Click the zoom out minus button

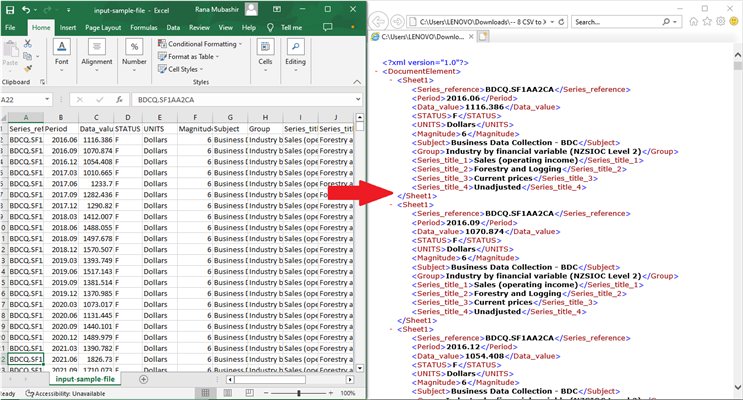pyautogui.click(x=266, y=393)
